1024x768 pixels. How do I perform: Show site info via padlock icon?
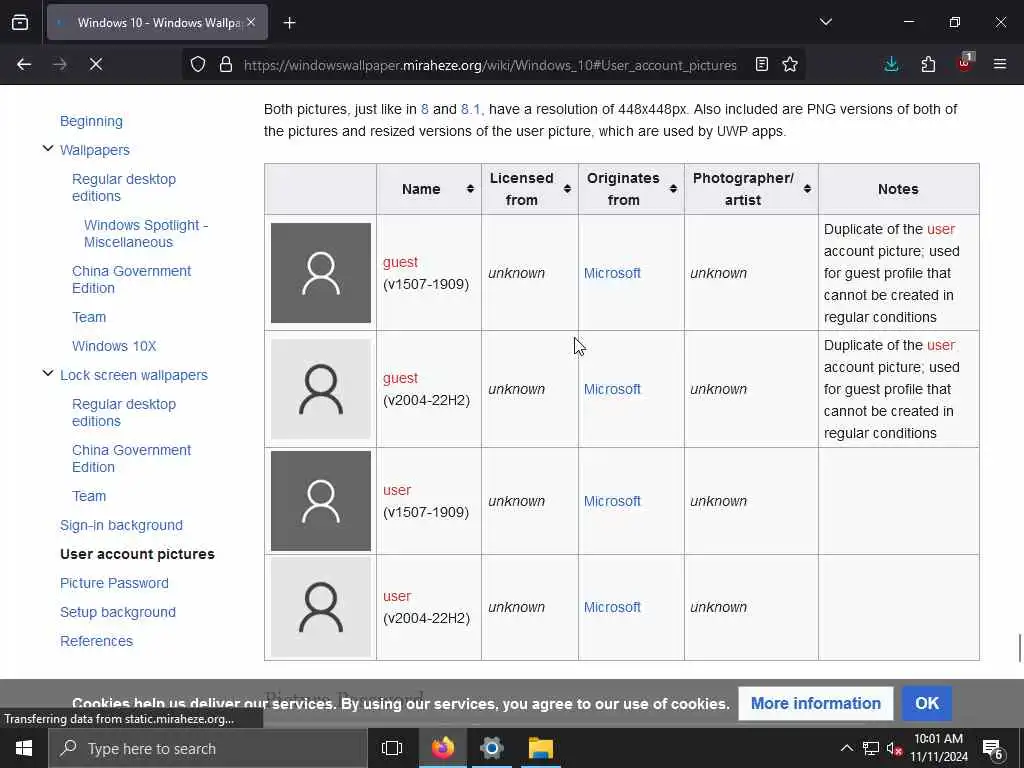pyautogui.click(x=226, y=64)
